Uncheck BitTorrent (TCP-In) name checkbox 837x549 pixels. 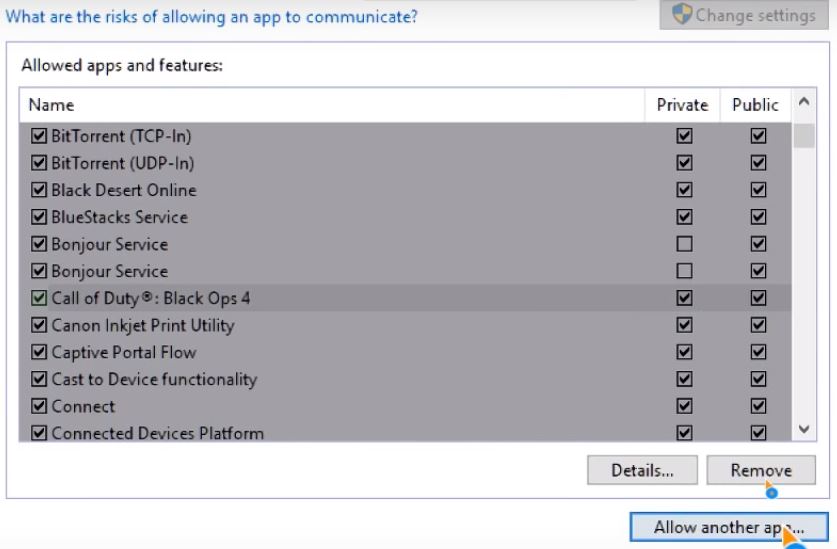38,136
